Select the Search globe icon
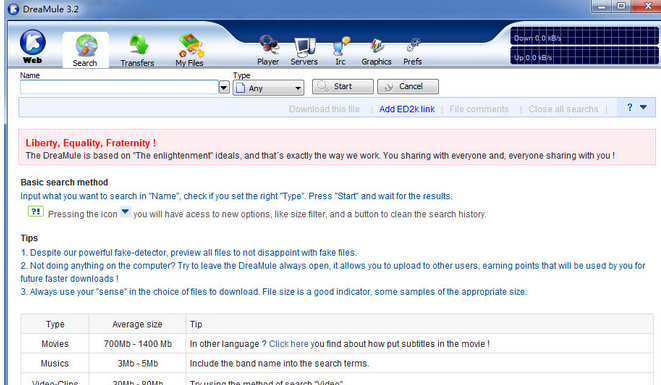The height and width of the screenshot is (385, 661). [x=86, y=45]
